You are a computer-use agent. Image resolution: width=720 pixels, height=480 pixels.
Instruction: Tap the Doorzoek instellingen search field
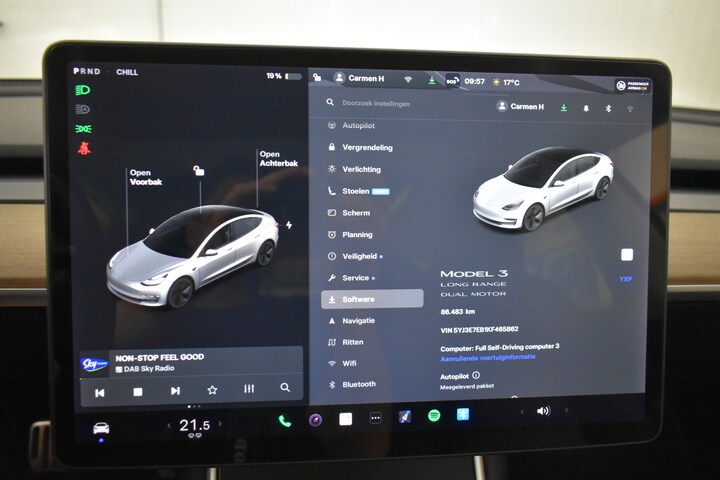coord(376,103)
